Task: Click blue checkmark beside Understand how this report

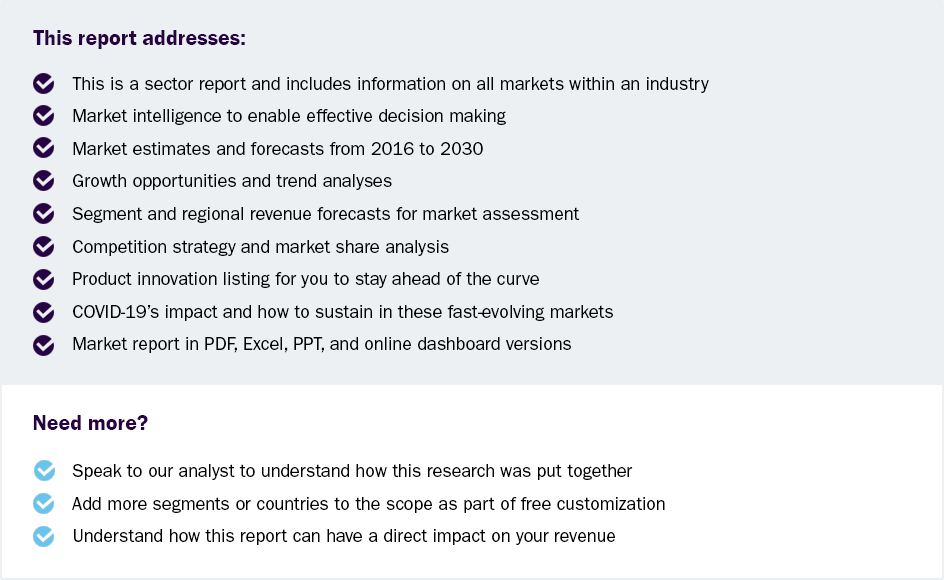Action: click(44, 536)
